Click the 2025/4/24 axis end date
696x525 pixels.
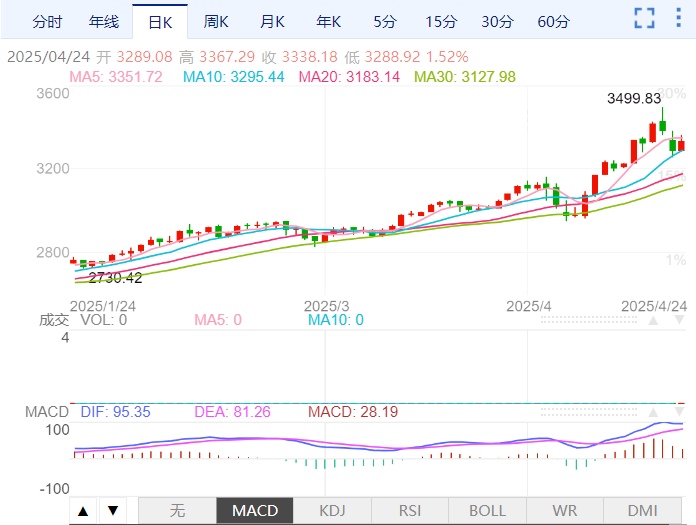[654, 306]
